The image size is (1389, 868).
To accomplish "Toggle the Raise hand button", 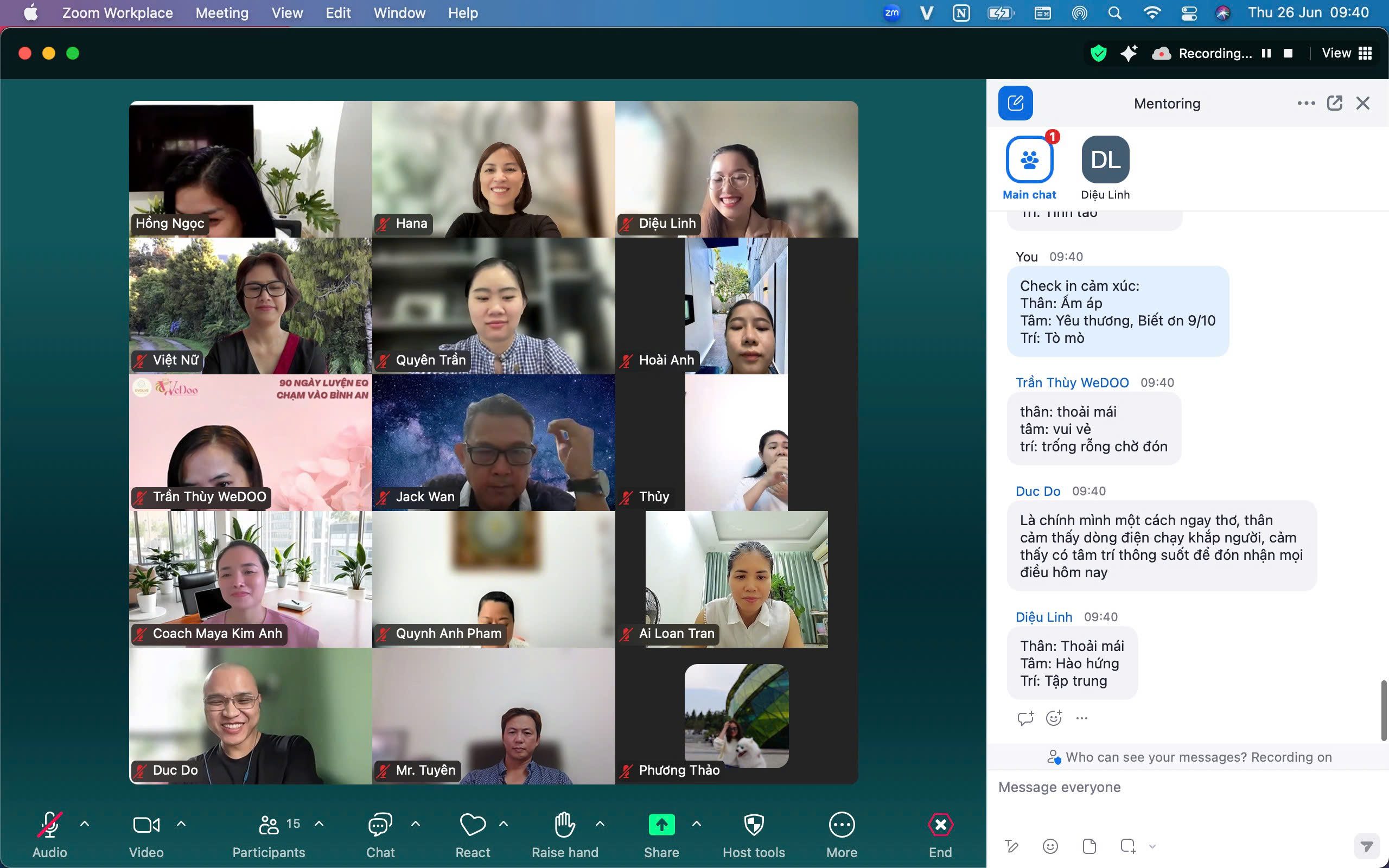I will point(565,834).
